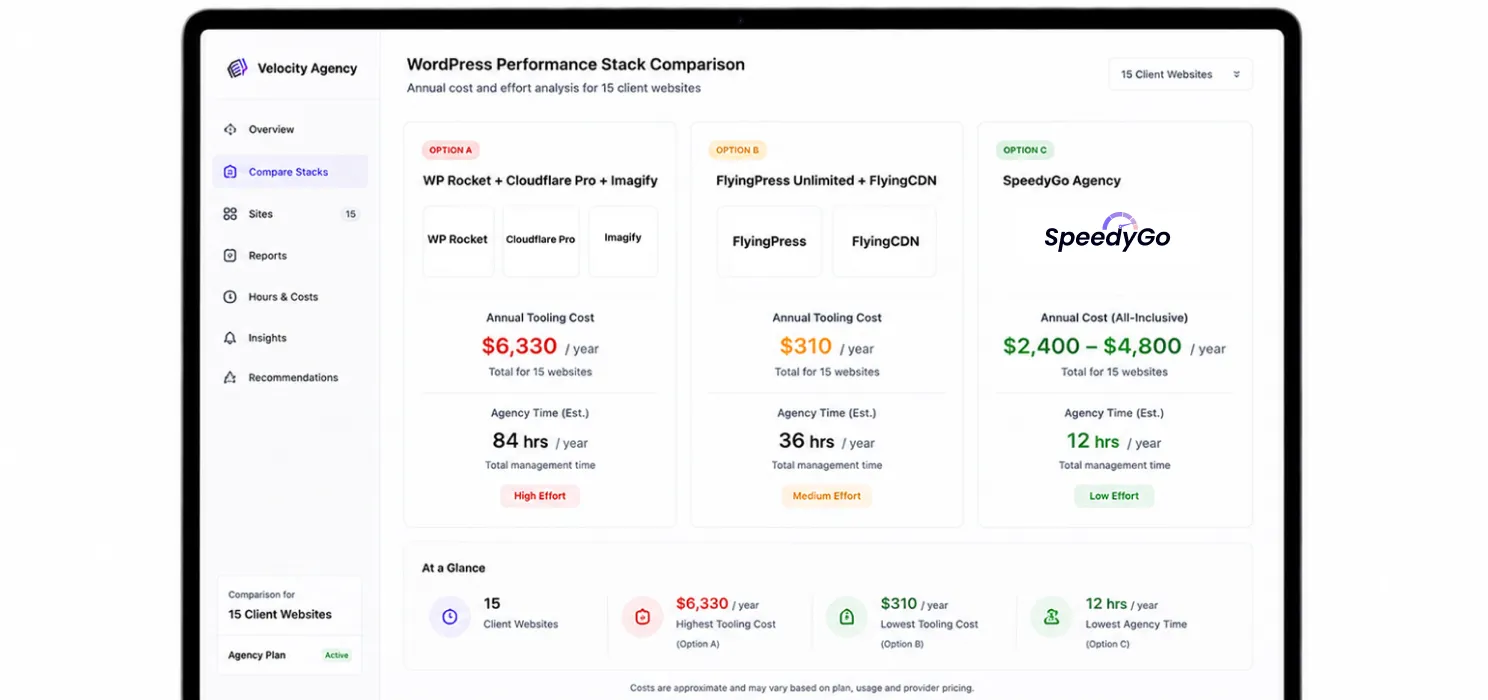
Task: Click the Active agency plan badge
Action: [337, 656]
